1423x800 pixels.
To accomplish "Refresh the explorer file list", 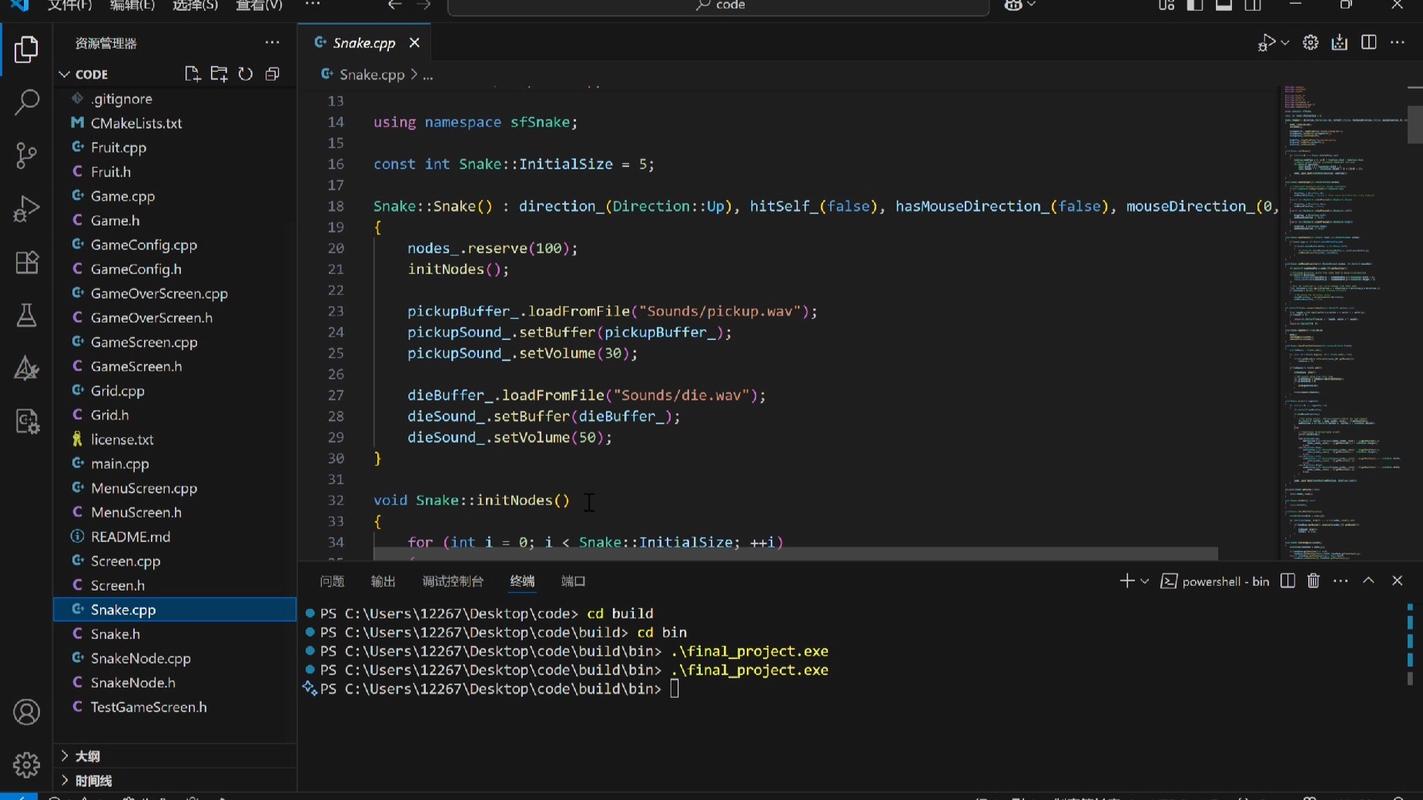I will pos(245,74).
